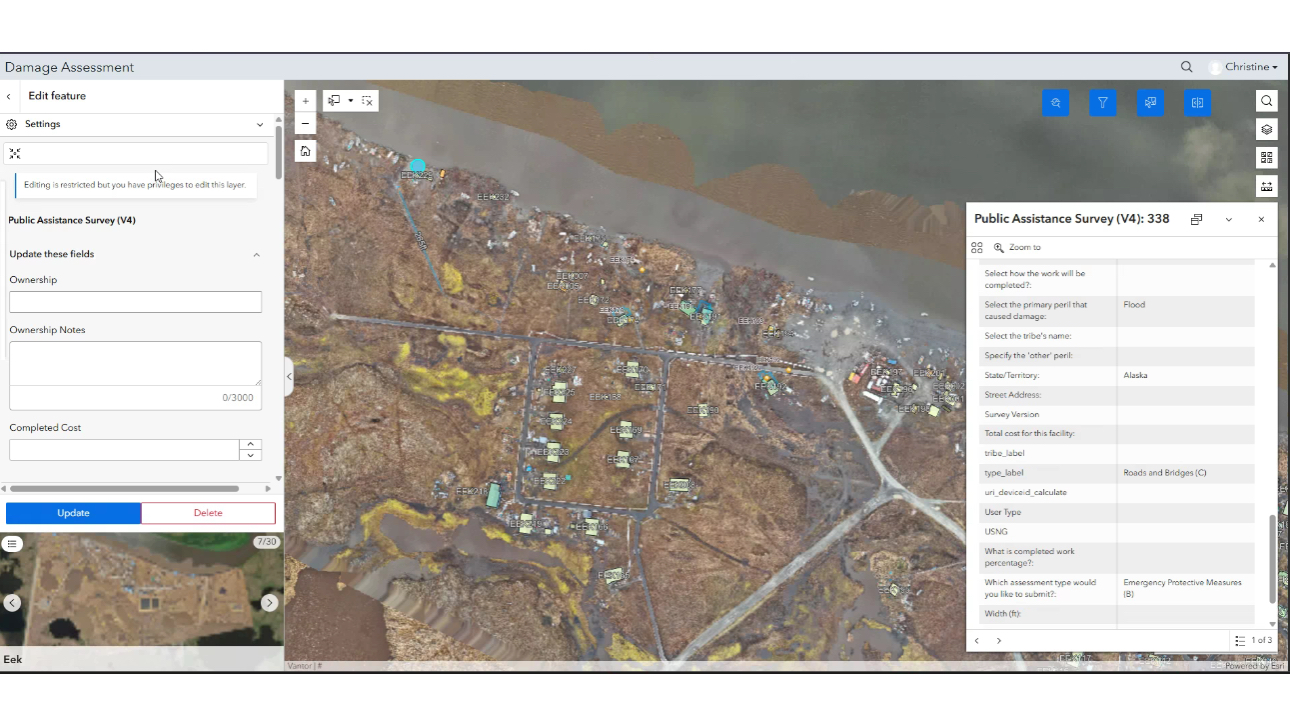Open the Layers panel icon on the right
The height and width of the screenshot is (726, 1290).
(x=1267, y=129)
